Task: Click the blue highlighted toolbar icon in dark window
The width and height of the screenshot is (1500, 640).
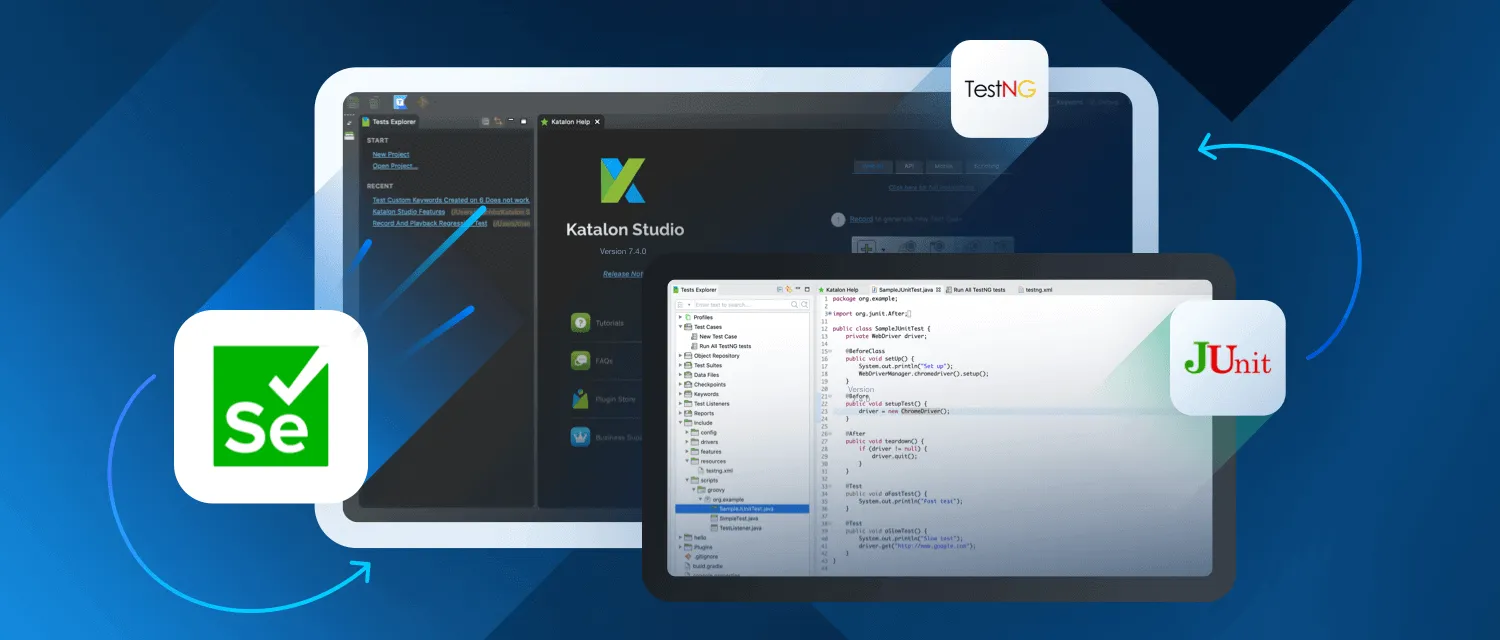Action: 400,102
